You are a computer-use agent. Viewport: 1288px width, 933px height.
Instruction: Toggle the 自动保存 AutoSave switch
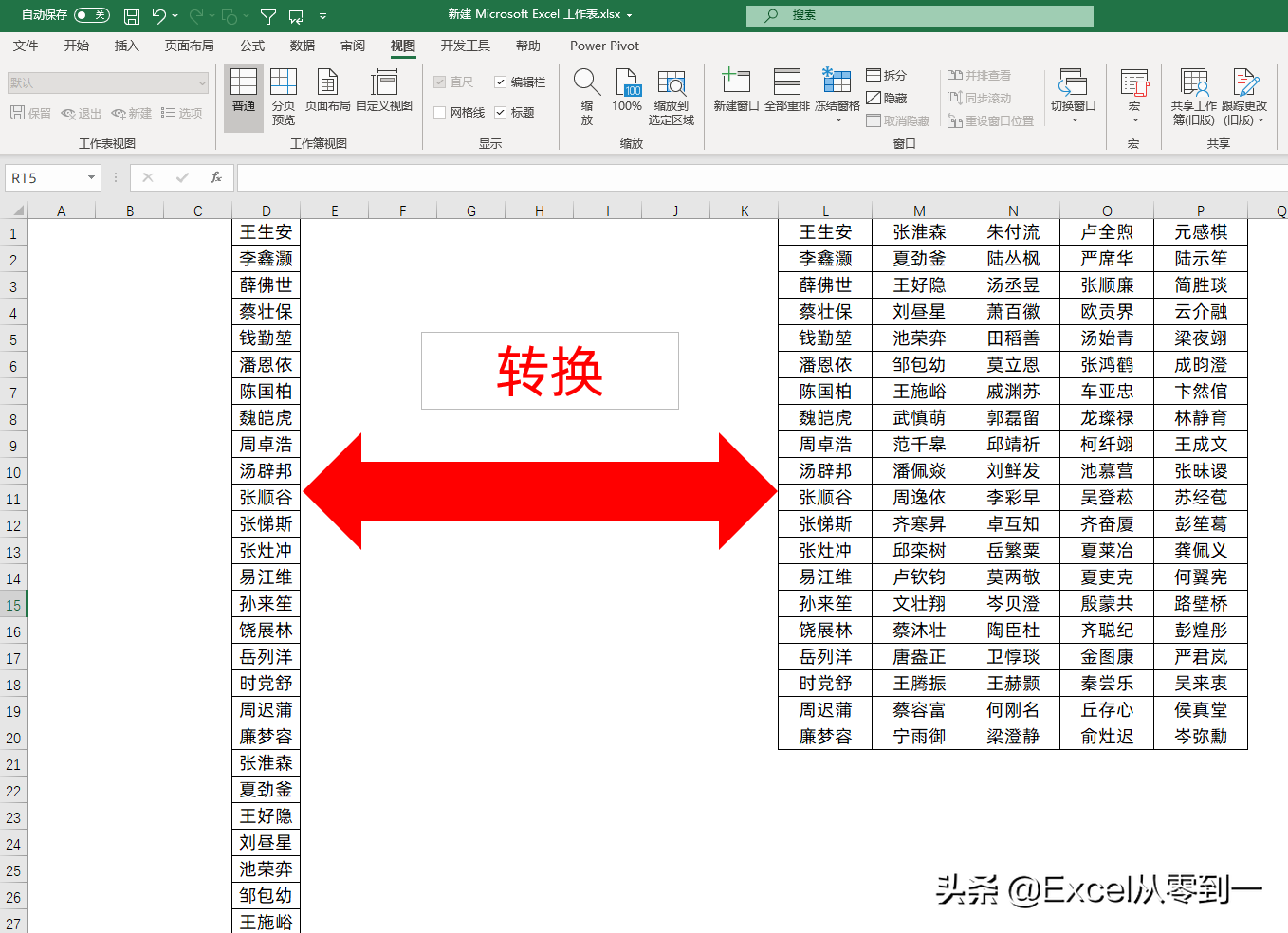92,15
